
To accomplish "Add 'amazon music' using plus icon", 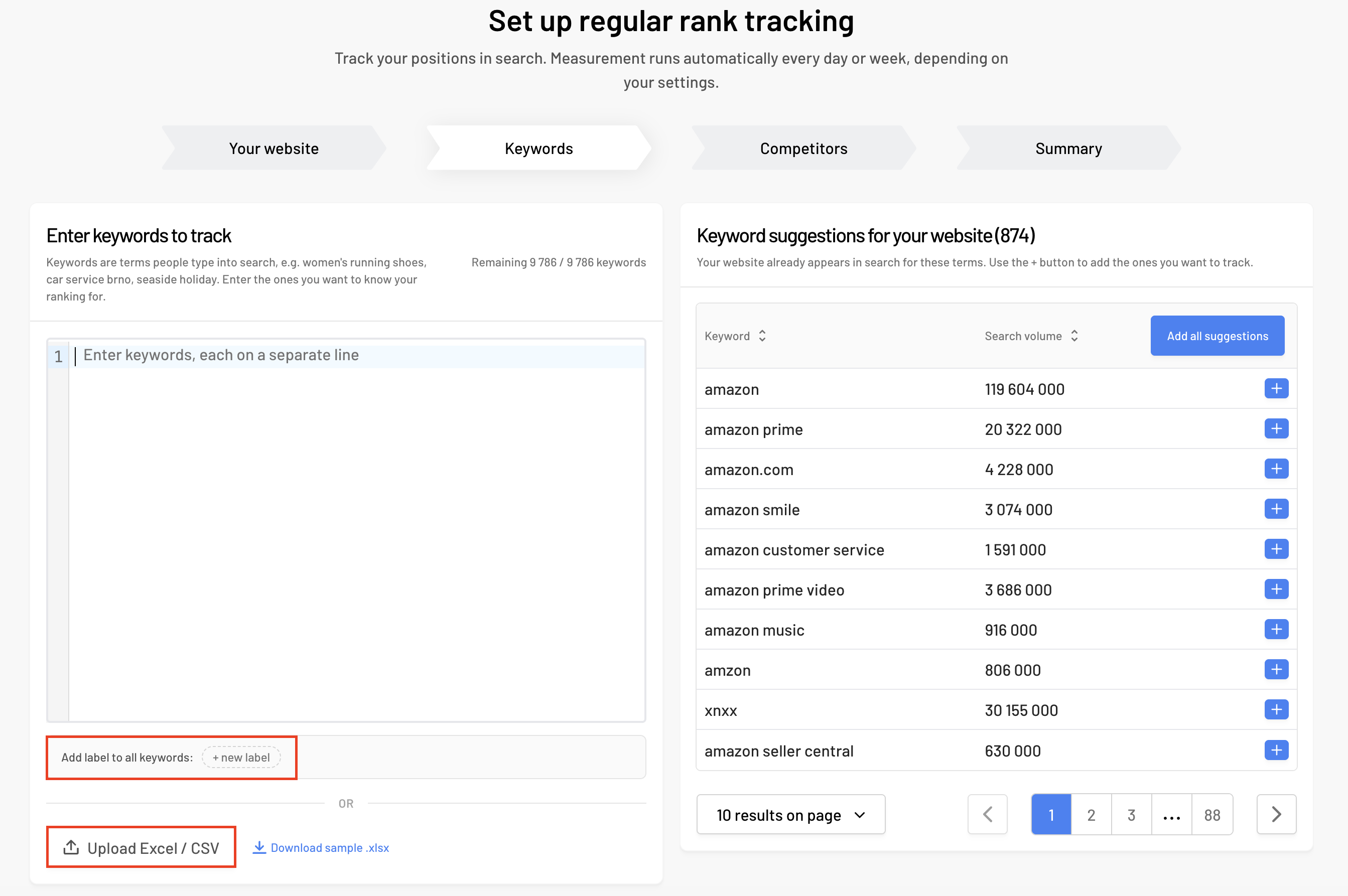I will click(x=1276, y=629).
